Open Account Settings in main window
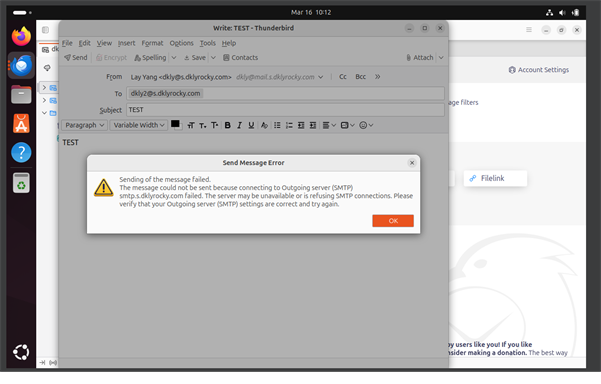 (x=539, y=70)
